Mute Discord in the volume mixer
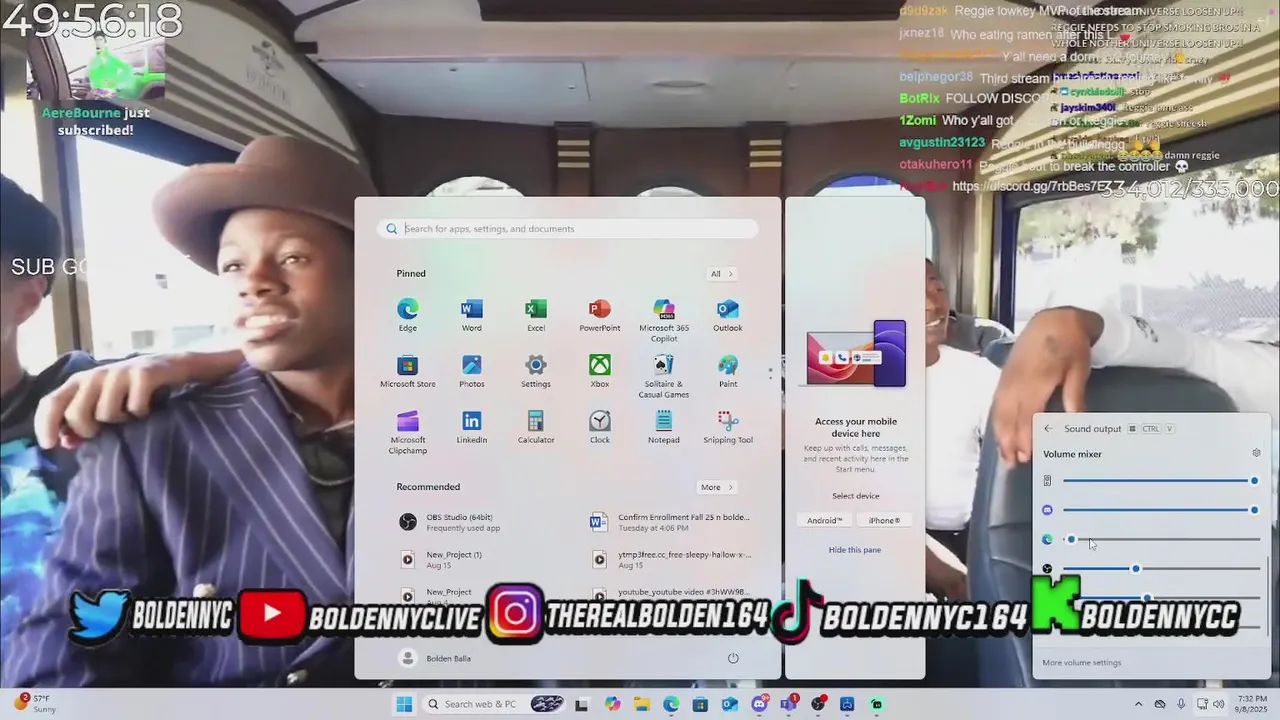 pyautogui.click(x=1047, y=510)
